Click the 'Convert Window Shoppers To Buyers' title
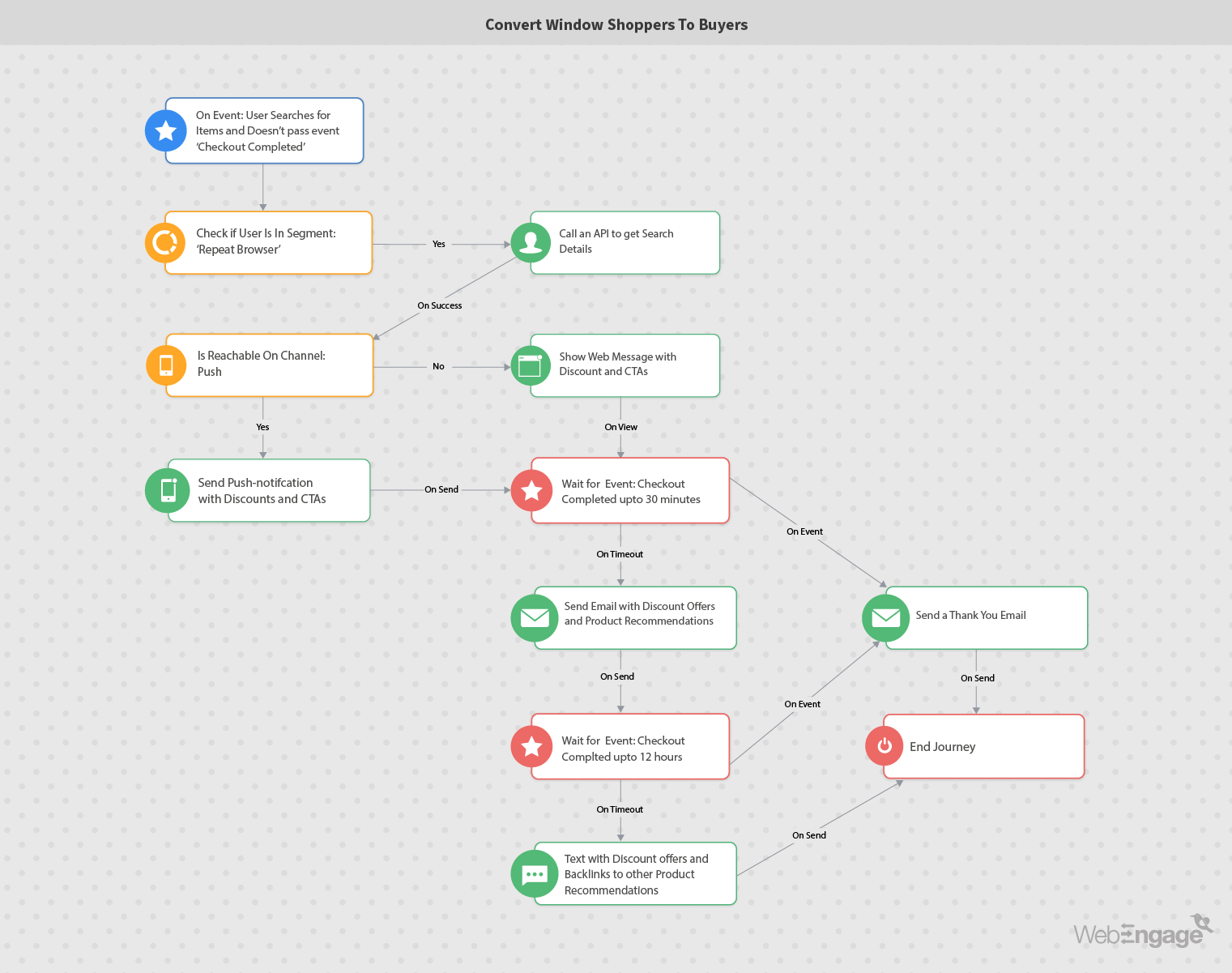1232x973 pixels. tap(616, 24)
